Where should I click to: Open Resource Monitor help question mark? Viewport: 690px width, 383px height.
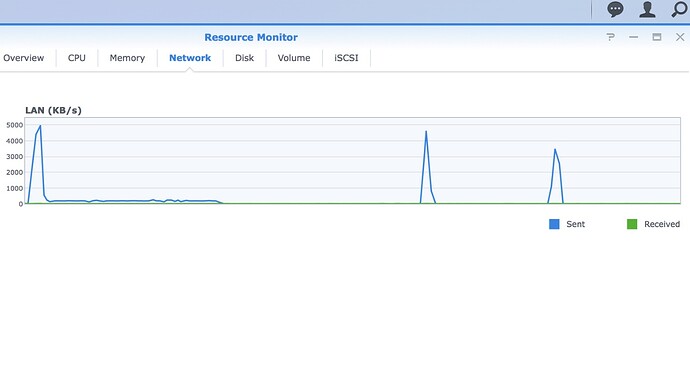610,37
